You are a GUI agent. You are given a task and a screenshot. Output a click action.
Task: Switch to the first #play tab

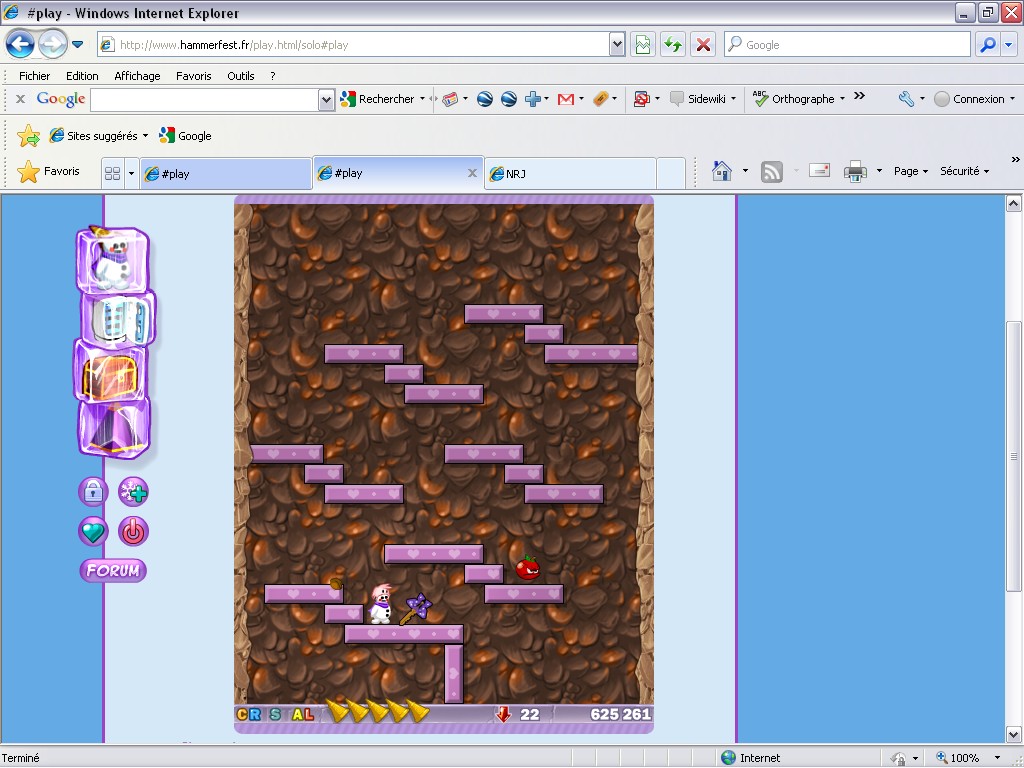click(x=225, y=174)
